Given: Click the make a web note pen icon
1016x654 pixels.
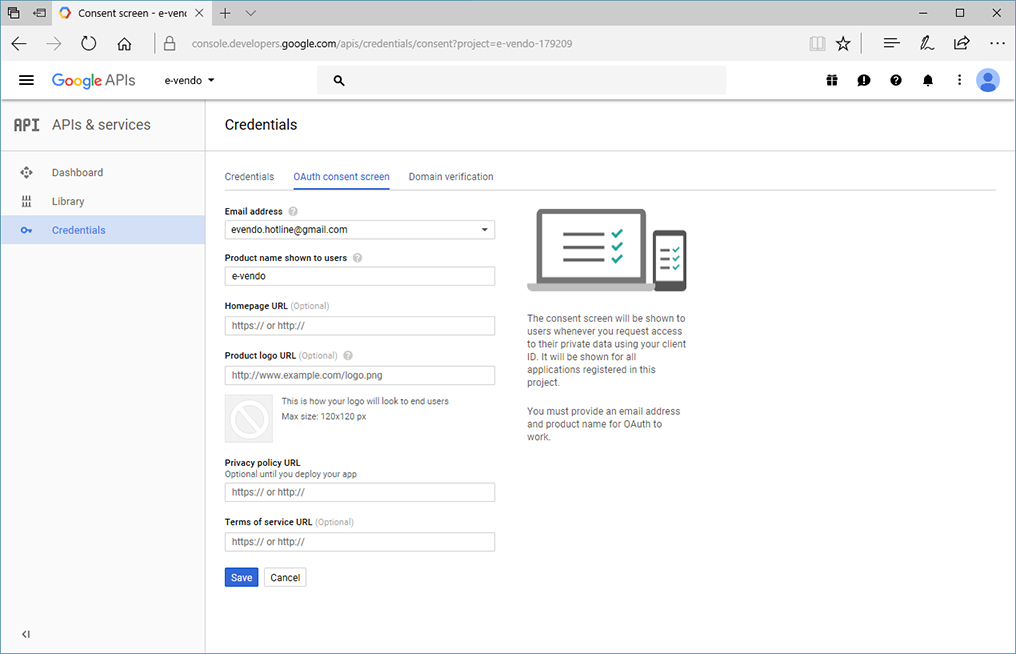Looking at the screenshot, I should pyautogui.click(x=927, y=43).
